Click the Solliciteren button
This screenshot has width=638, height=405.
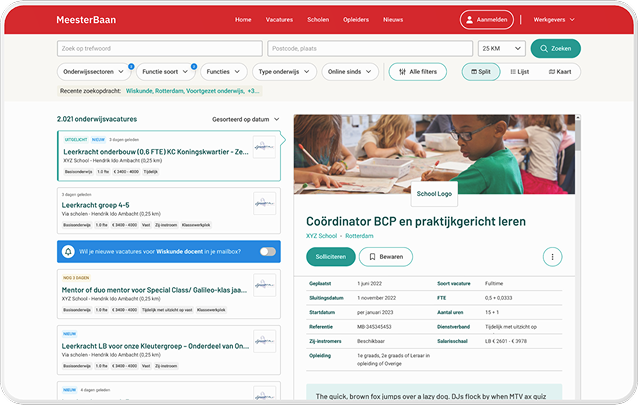[x=330, y=257]
